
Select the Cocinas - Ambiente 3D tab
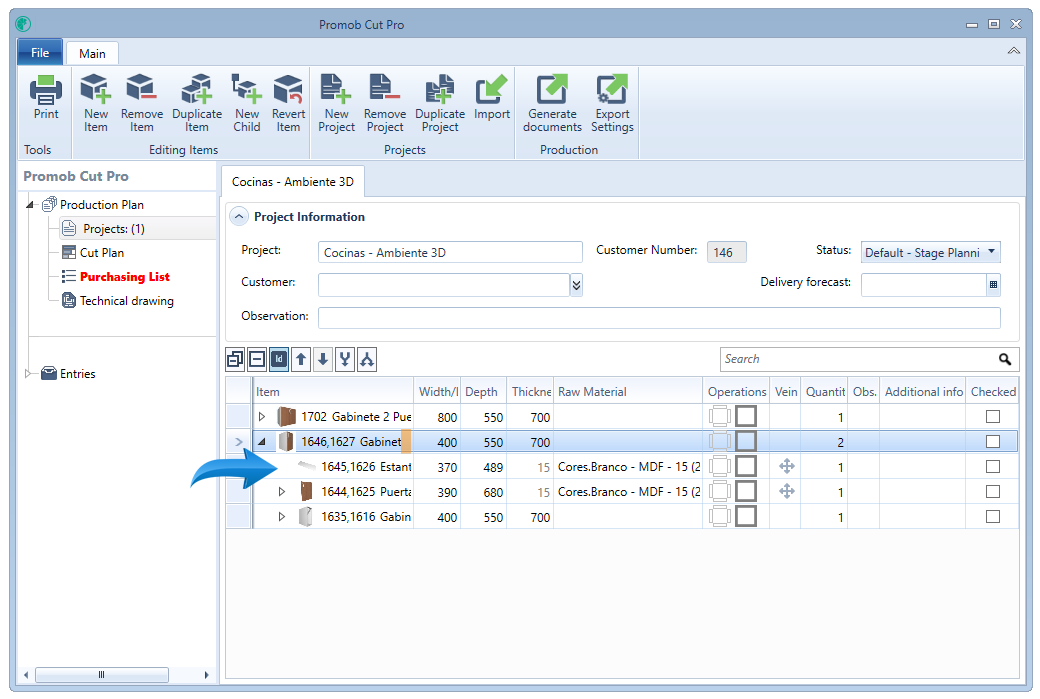[292, 182]
